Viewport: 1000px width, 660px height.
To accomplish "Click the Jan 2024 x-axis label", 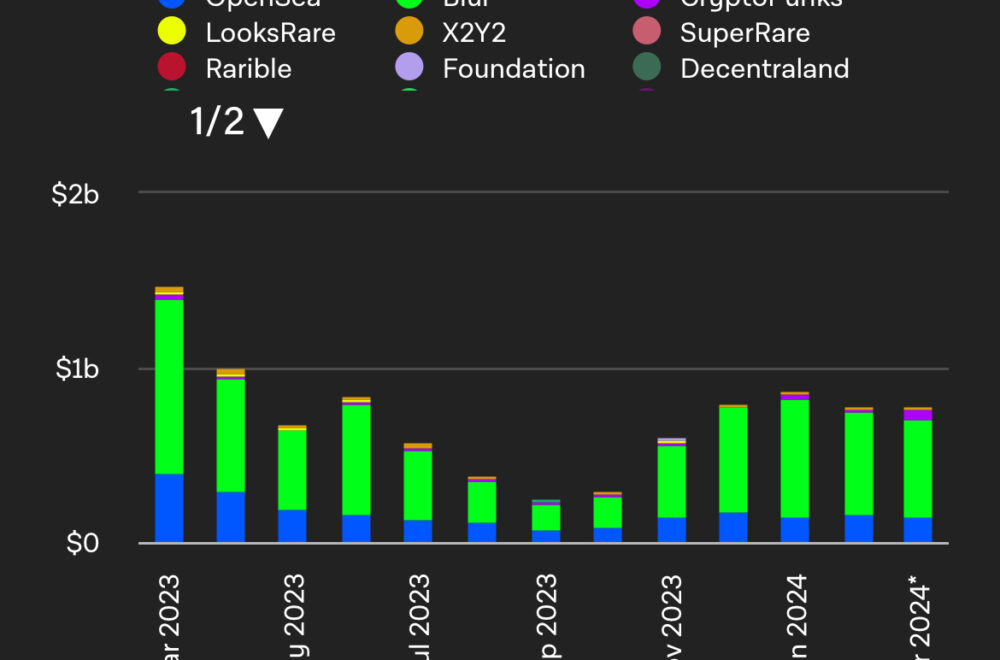I will click(795, 617).
